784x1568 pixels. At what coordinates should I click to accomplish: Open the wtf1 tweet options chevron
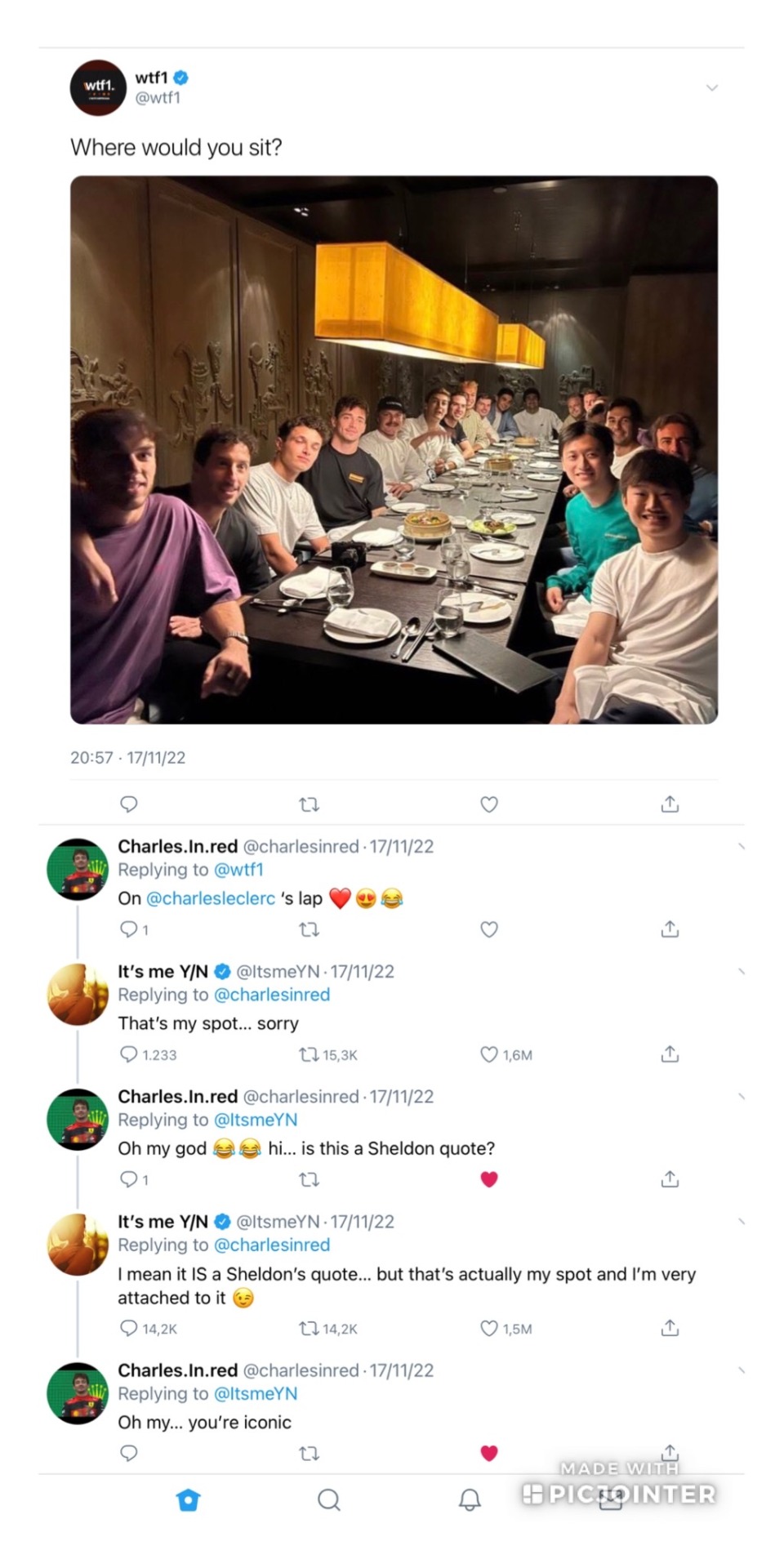click(712, 88)
